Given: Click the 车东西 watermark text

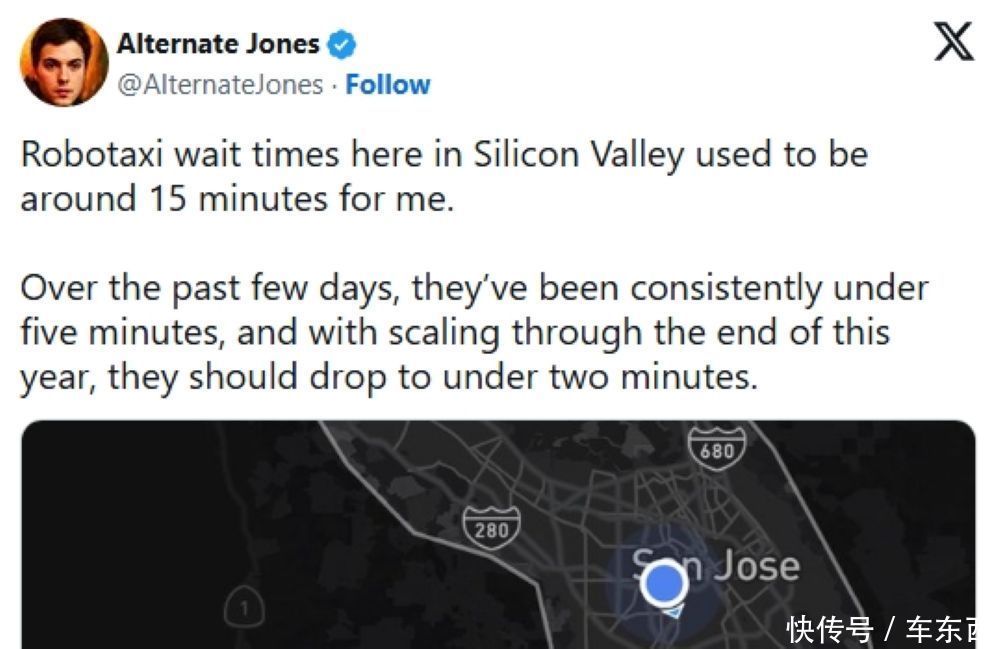Looking at the screenshot, I should tap(942, 630).
